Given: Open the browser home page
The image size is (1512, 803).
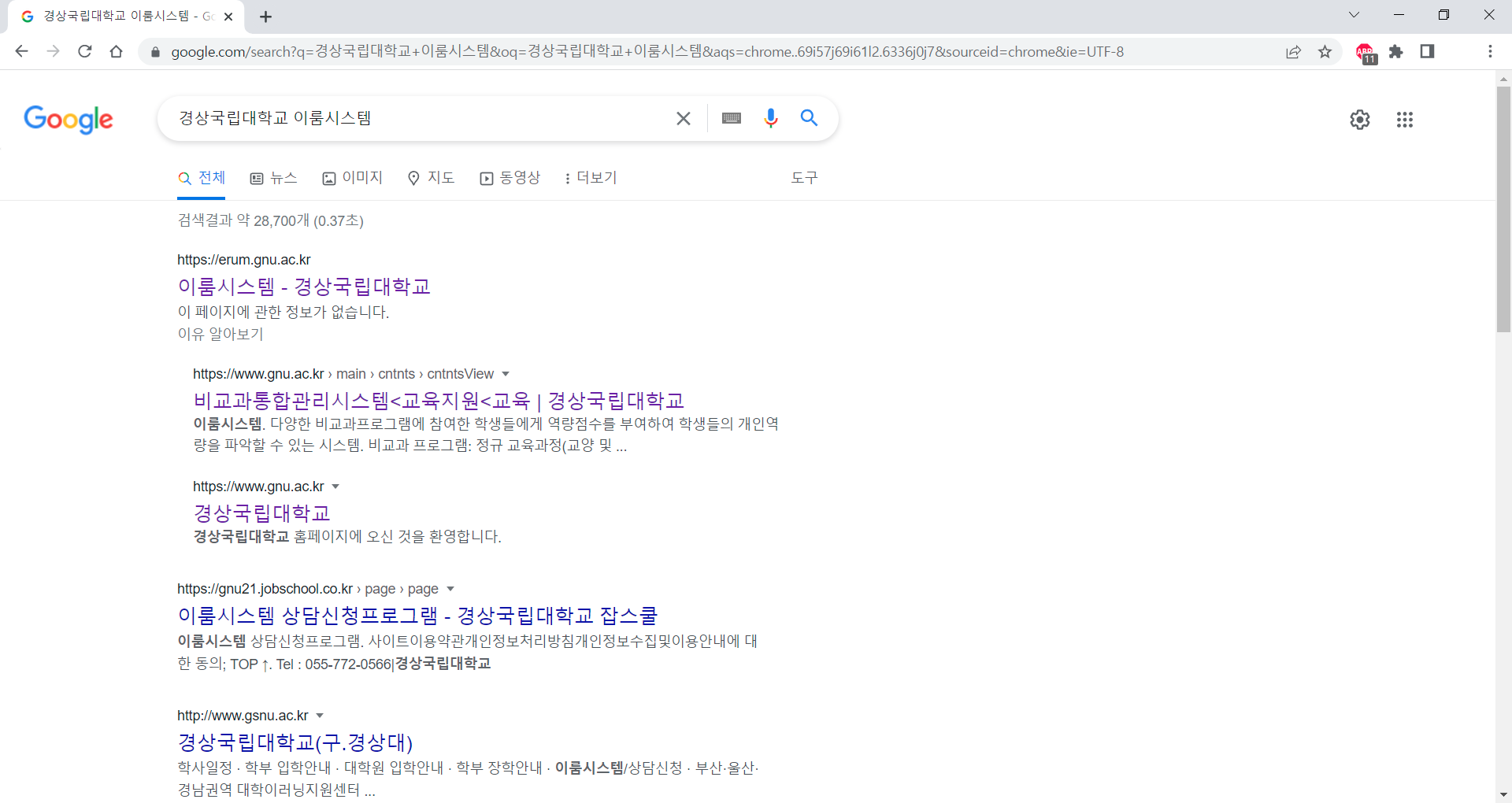Looking at the screenshot, I should coord(117,52).
